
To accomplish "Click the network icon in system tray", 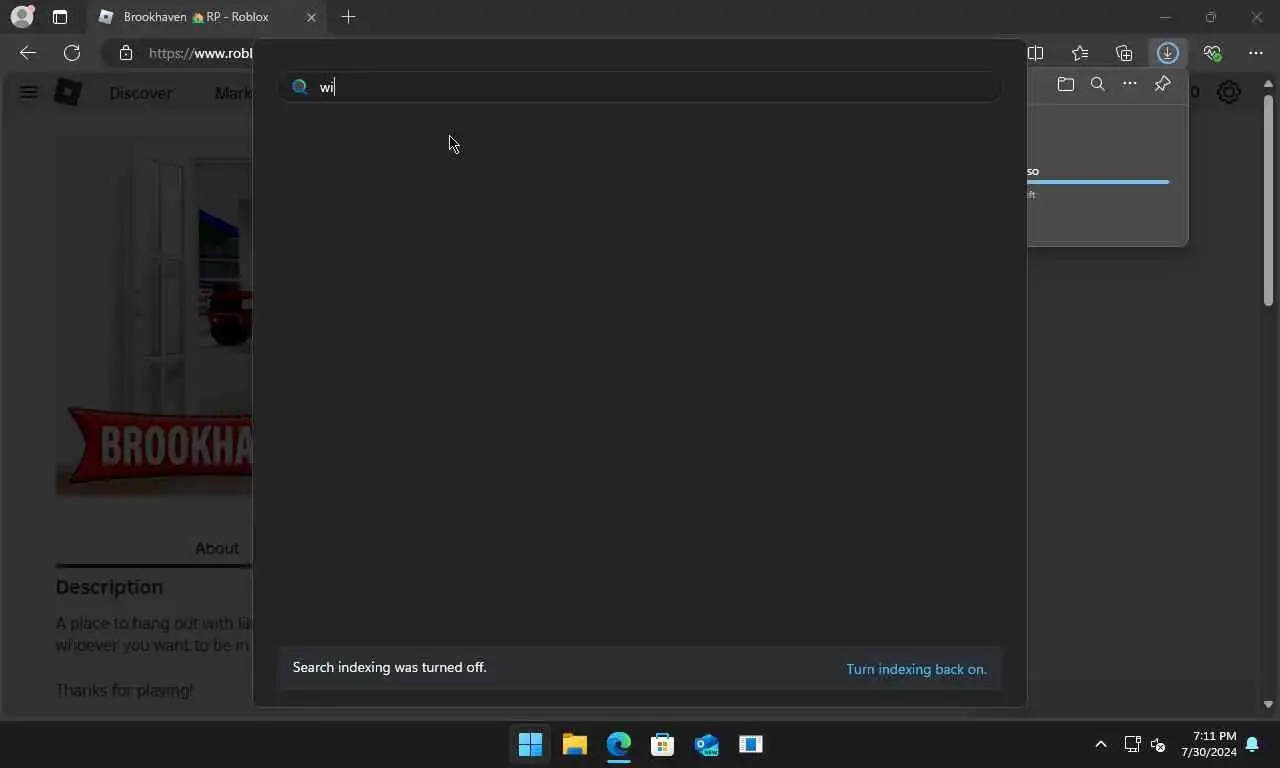I will tap(1132, 744).
